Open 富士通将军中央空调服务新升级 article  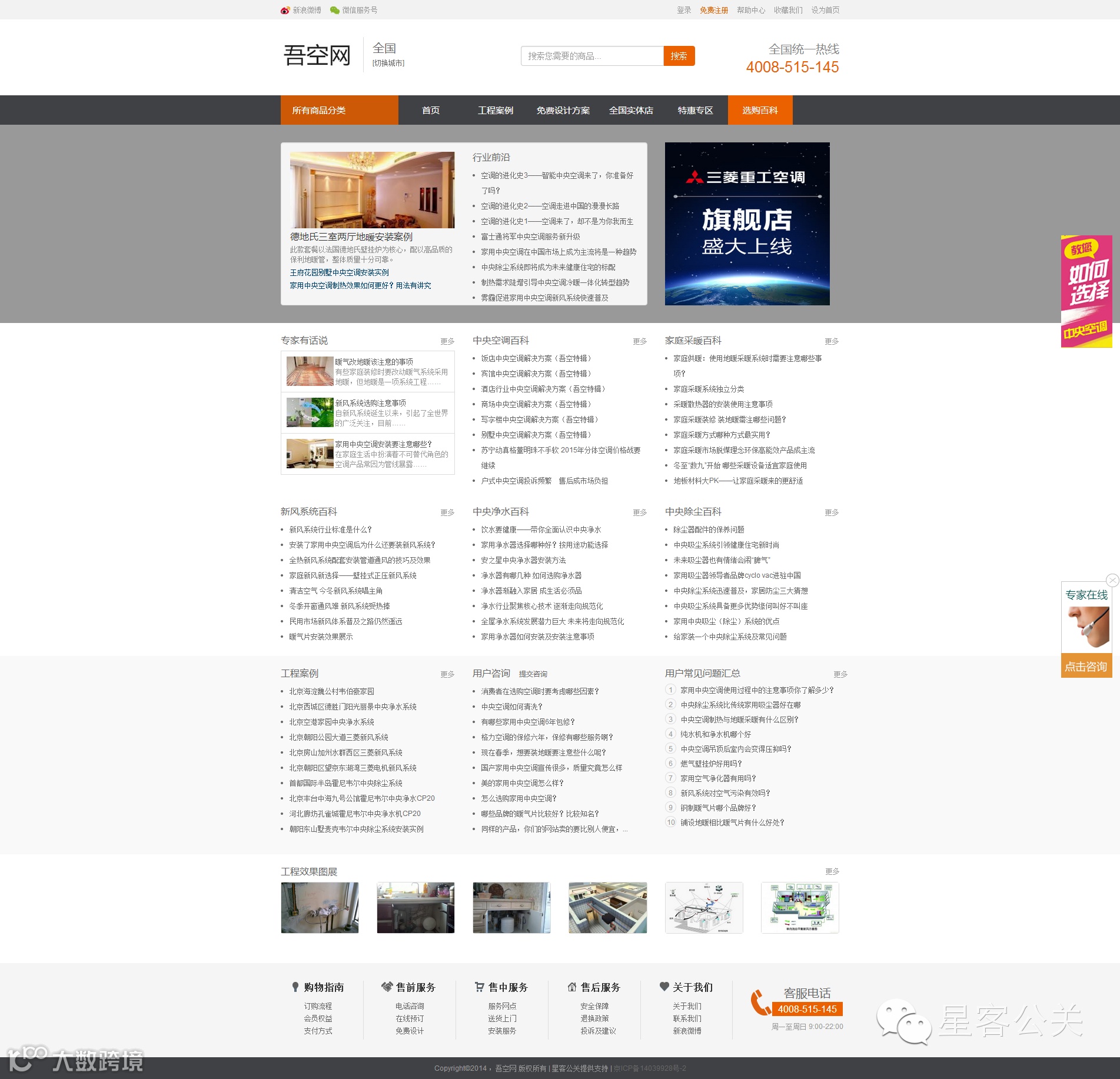(x=530, y=237)
